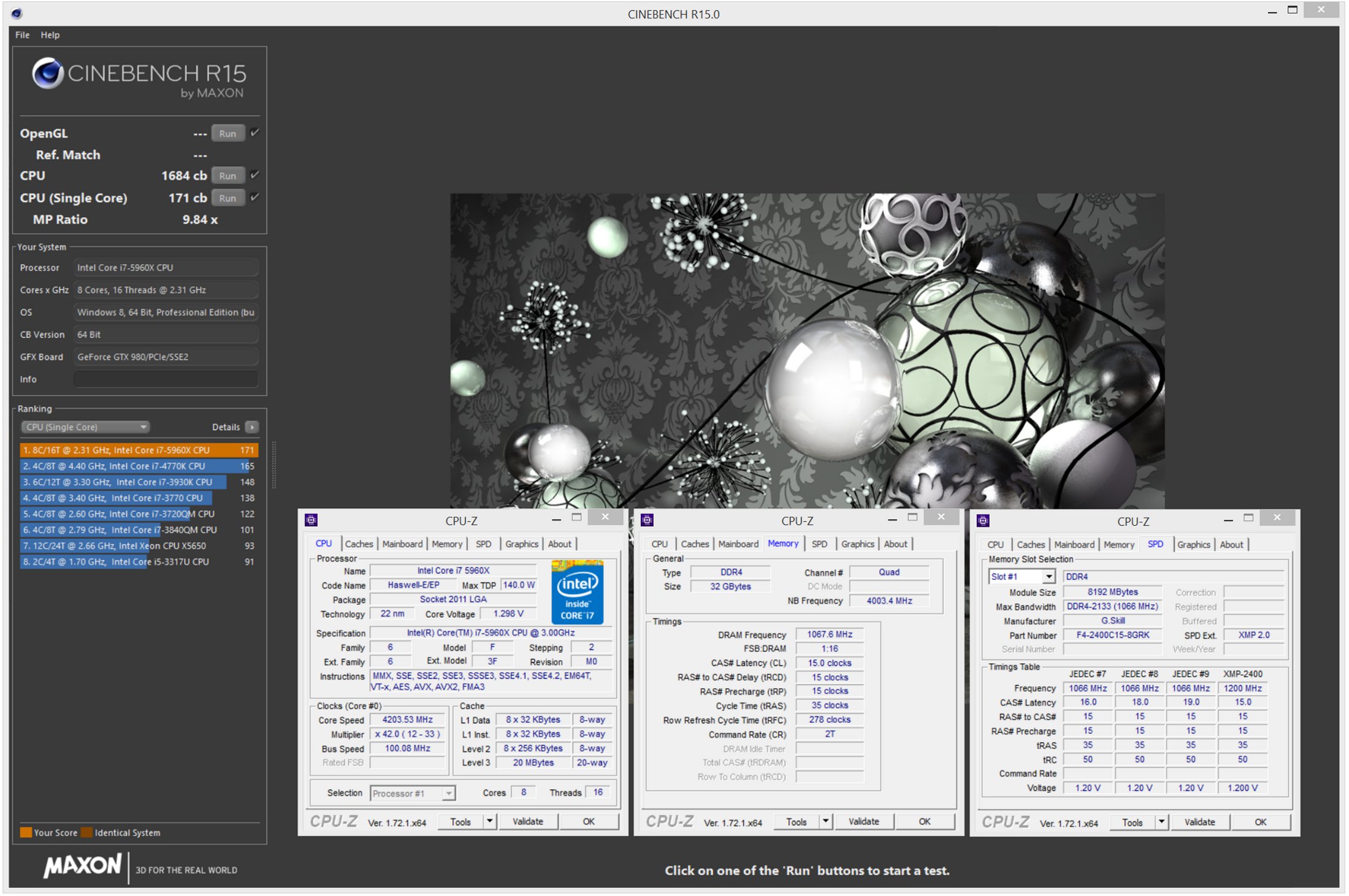The width and height of the screenshot is (1349, 896).
Task: Click the Processor field showing i7-5960X CPU
Action: (166, 268)
